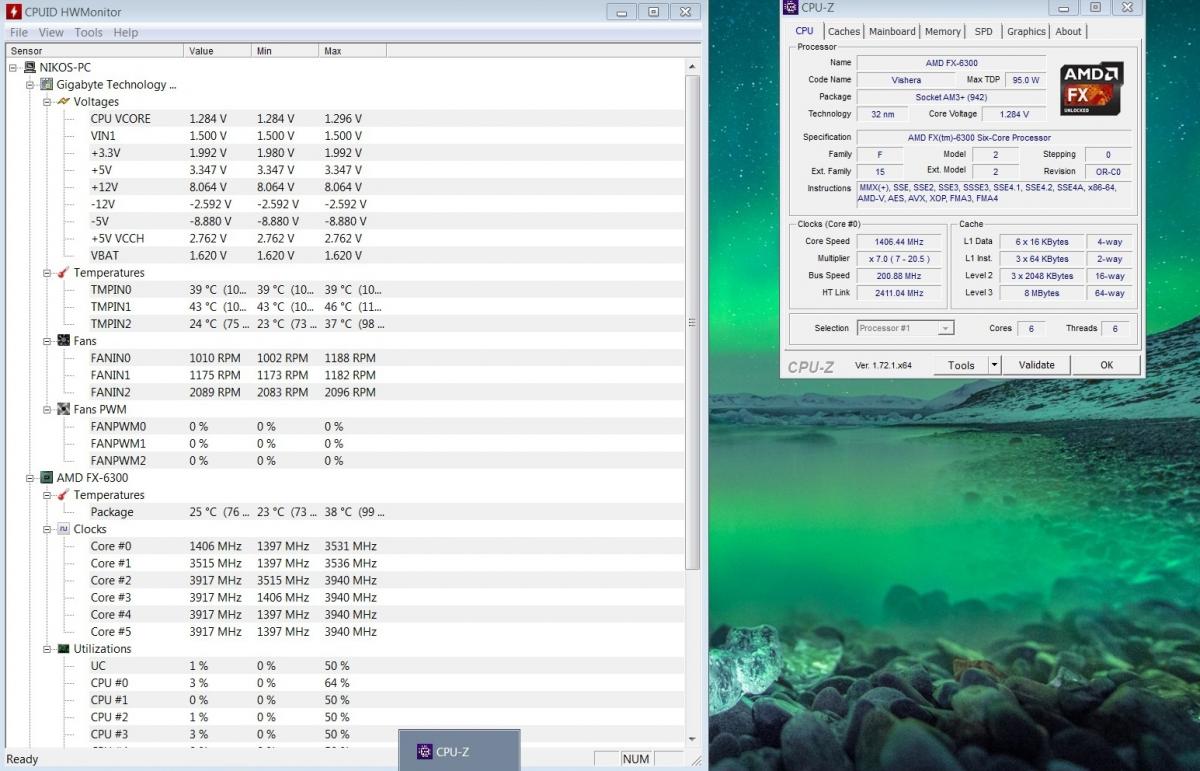
Task: Switch to the Mainboard tab in CPU-Z
Action: (892, 32)
